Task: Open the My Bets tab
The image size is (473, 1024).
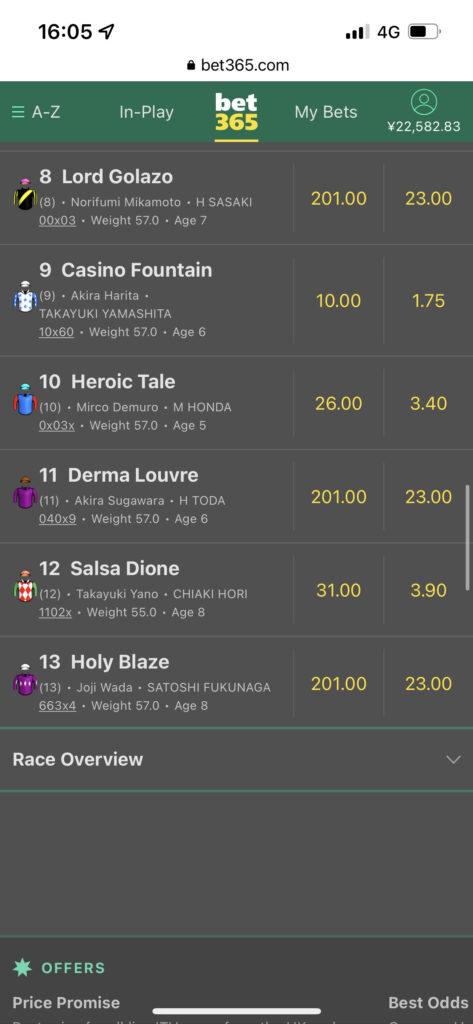Action: [x=326, y=112]
